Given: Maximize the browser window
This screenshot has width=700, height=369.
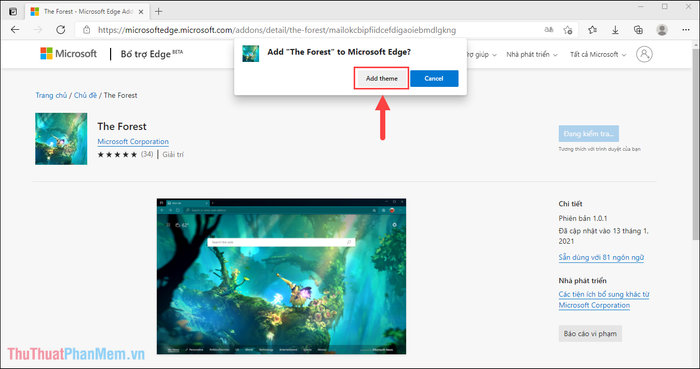Looking at the screenshot, I should click(x=665, y=7).
